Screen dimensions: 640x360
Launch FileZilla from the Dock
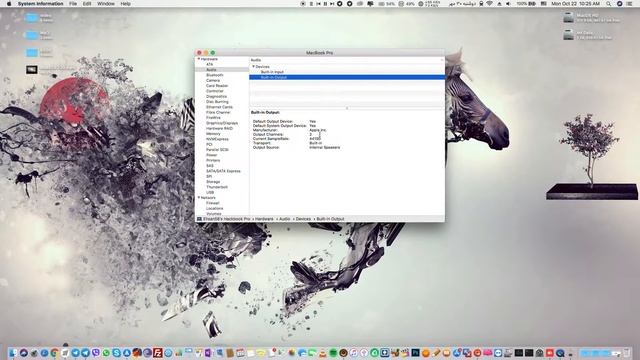158,353
